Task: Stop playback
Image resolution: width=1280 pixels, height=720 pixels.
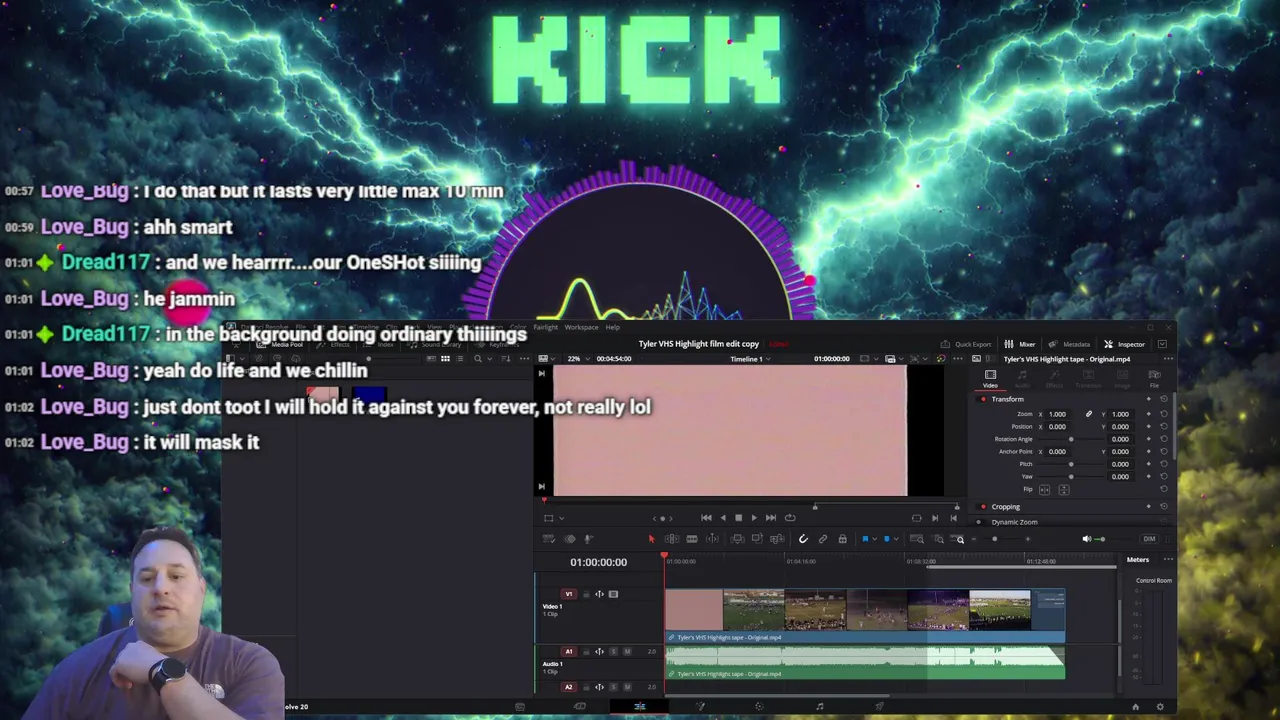Action: 738,518
